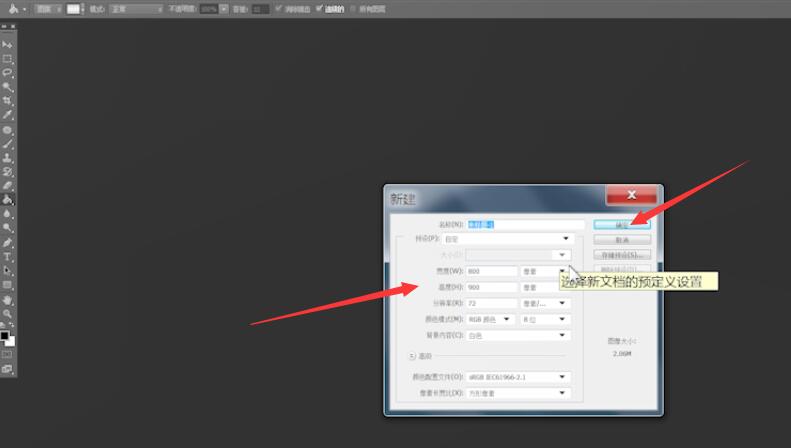Open the resolution unit dropdown
This screenshot has height=448, width=791.
pos(546,303)
